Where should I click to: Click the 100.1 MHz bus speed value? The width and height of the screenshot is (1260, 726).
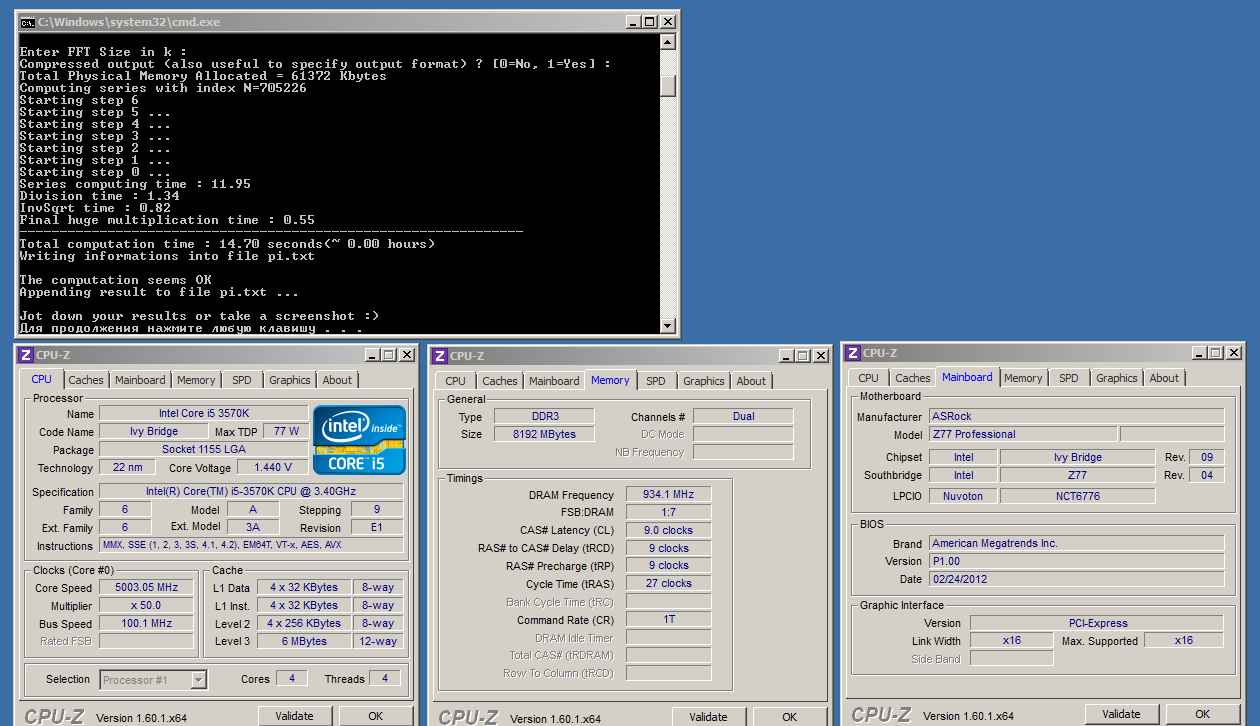146,624
